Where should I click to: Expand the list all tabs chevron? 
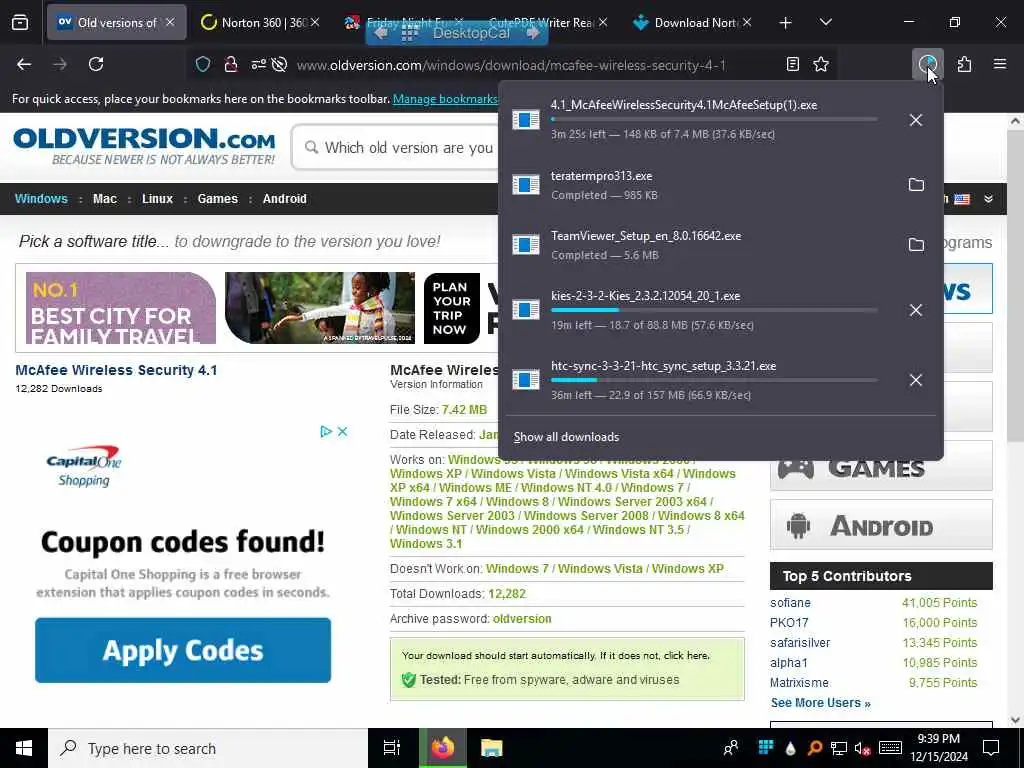pyautogui.click(x=825, y=23)
